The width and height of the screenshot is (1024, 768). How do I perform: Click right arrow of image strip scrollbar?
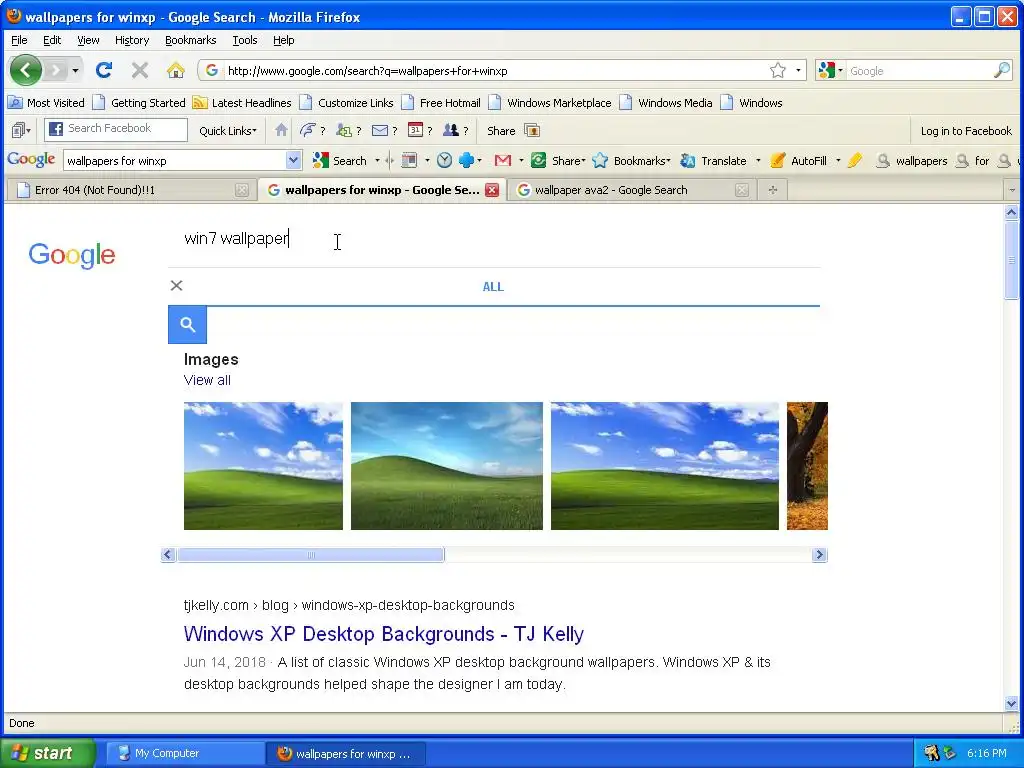(819, 554)
